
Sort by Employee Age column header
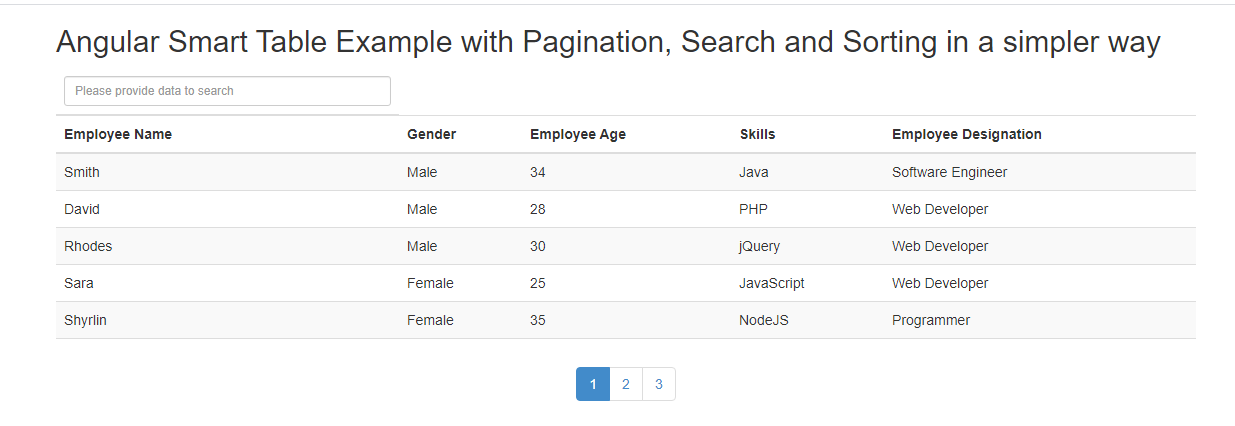click(578, 134)
